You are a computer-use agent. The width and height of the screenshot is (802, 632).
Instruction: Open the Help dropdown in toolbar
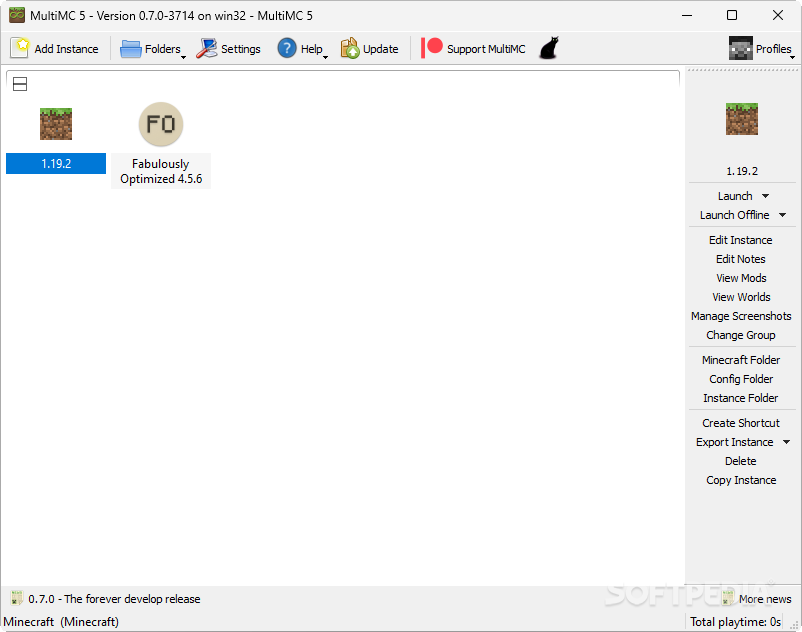302,49
